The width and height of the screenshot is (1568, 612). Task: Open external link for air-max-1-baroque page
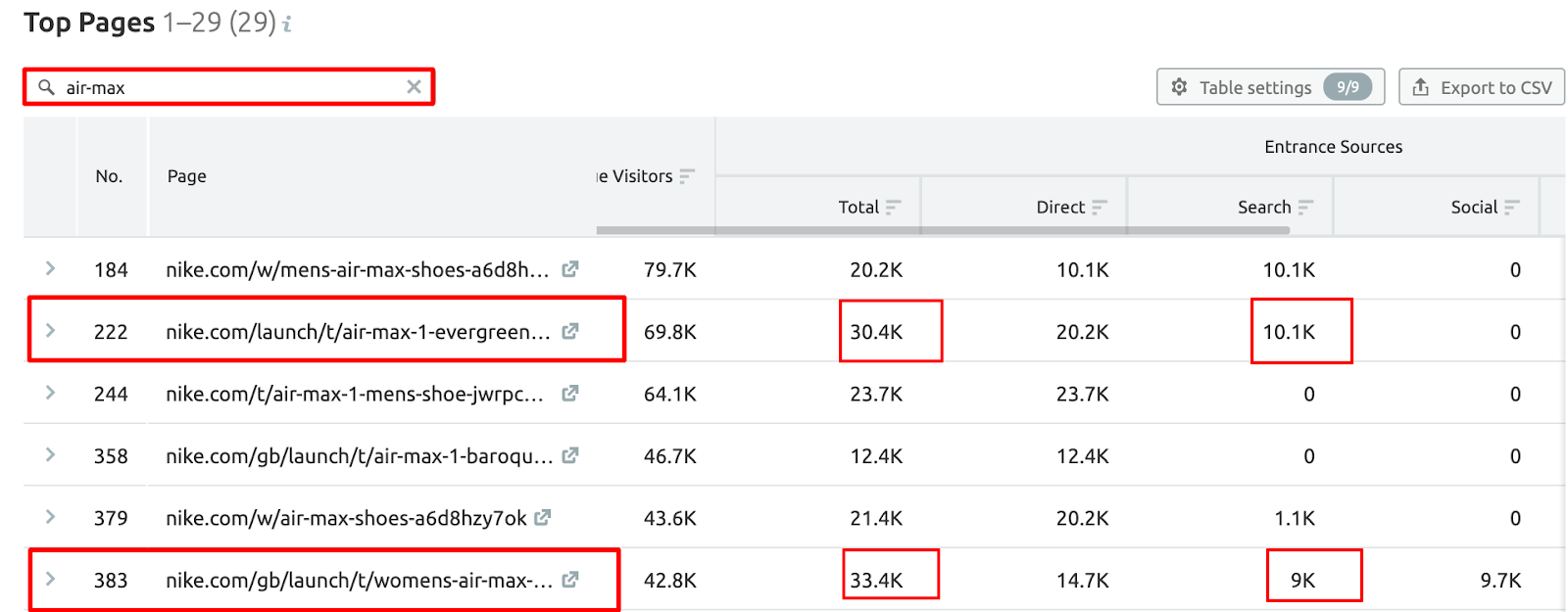569,455
